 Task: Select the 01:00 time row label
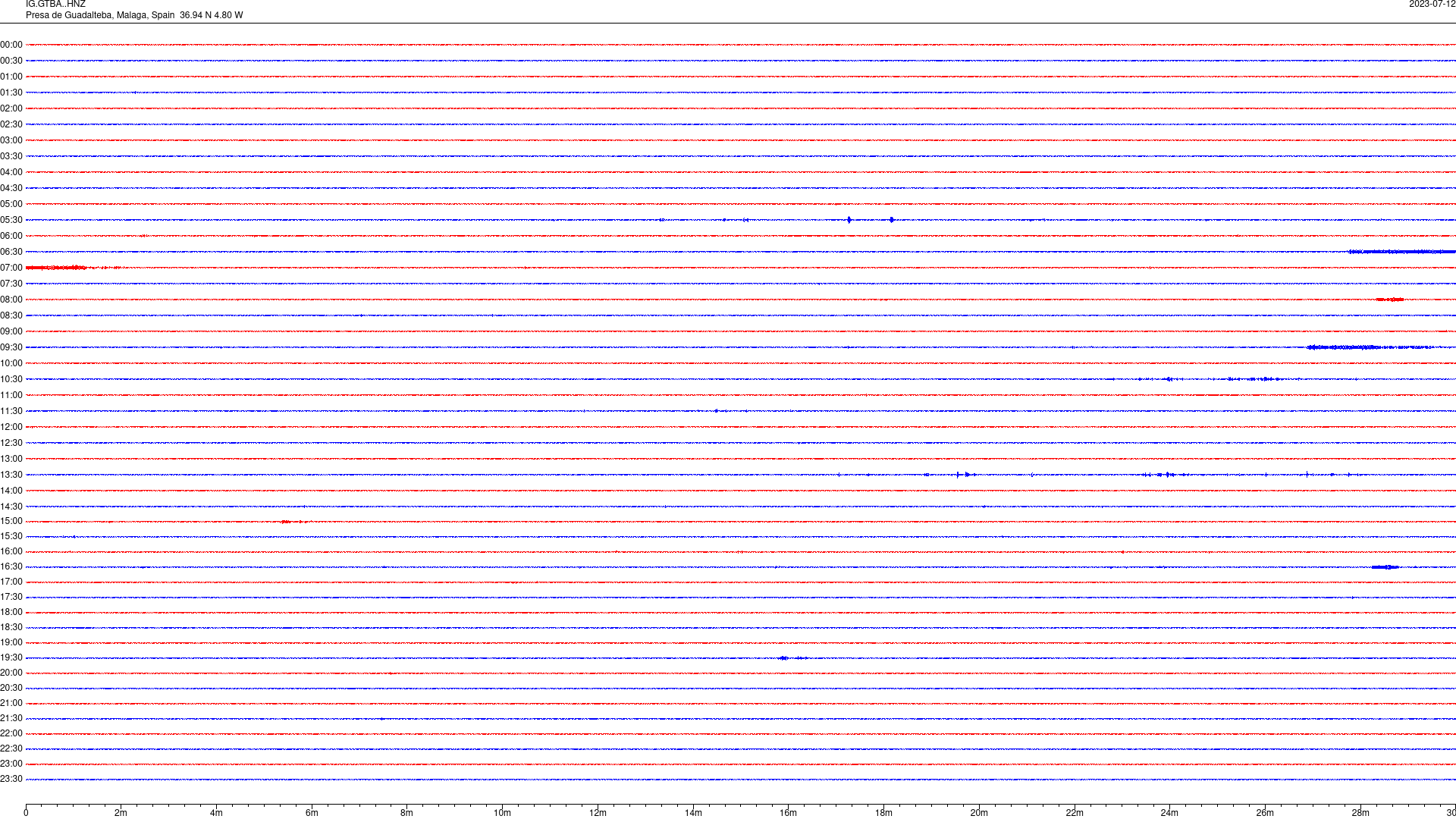11,77
